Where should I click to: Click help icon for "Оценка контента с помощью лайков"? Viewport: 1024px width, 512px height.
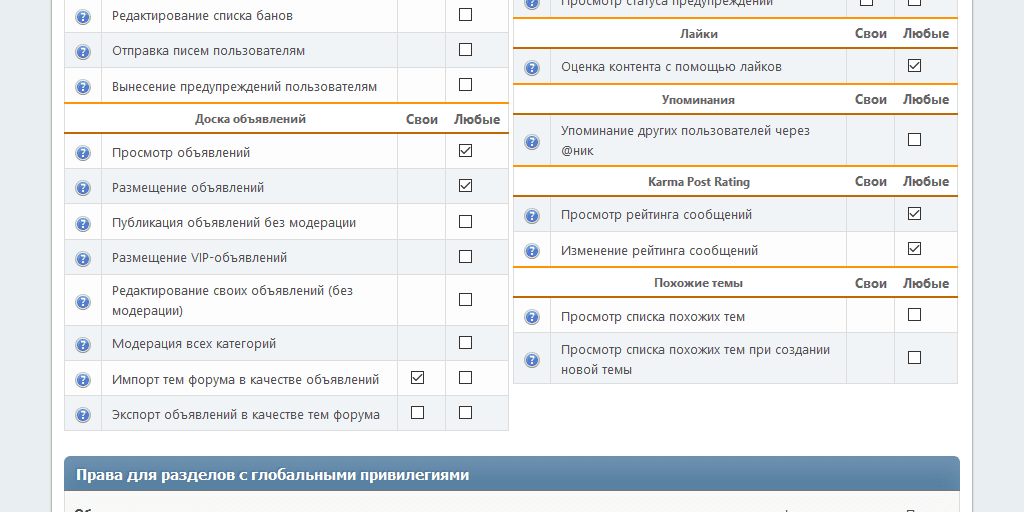tap(532, 68)
